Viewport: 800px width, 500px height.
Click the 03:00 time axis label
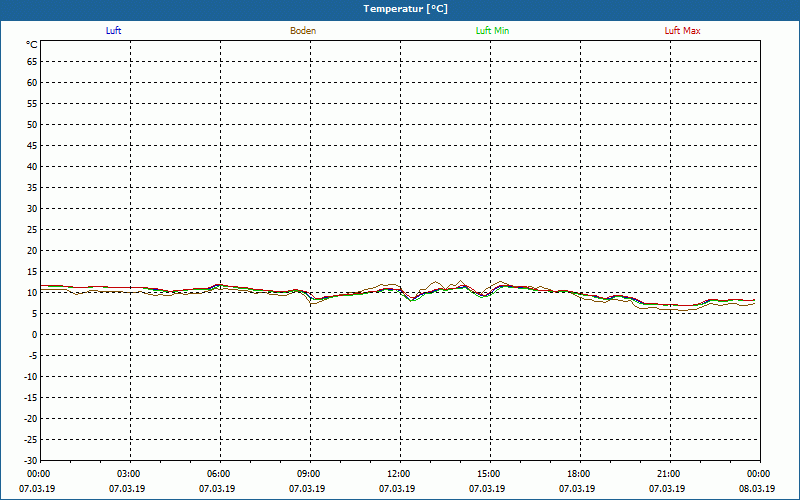tap(130, 474)
